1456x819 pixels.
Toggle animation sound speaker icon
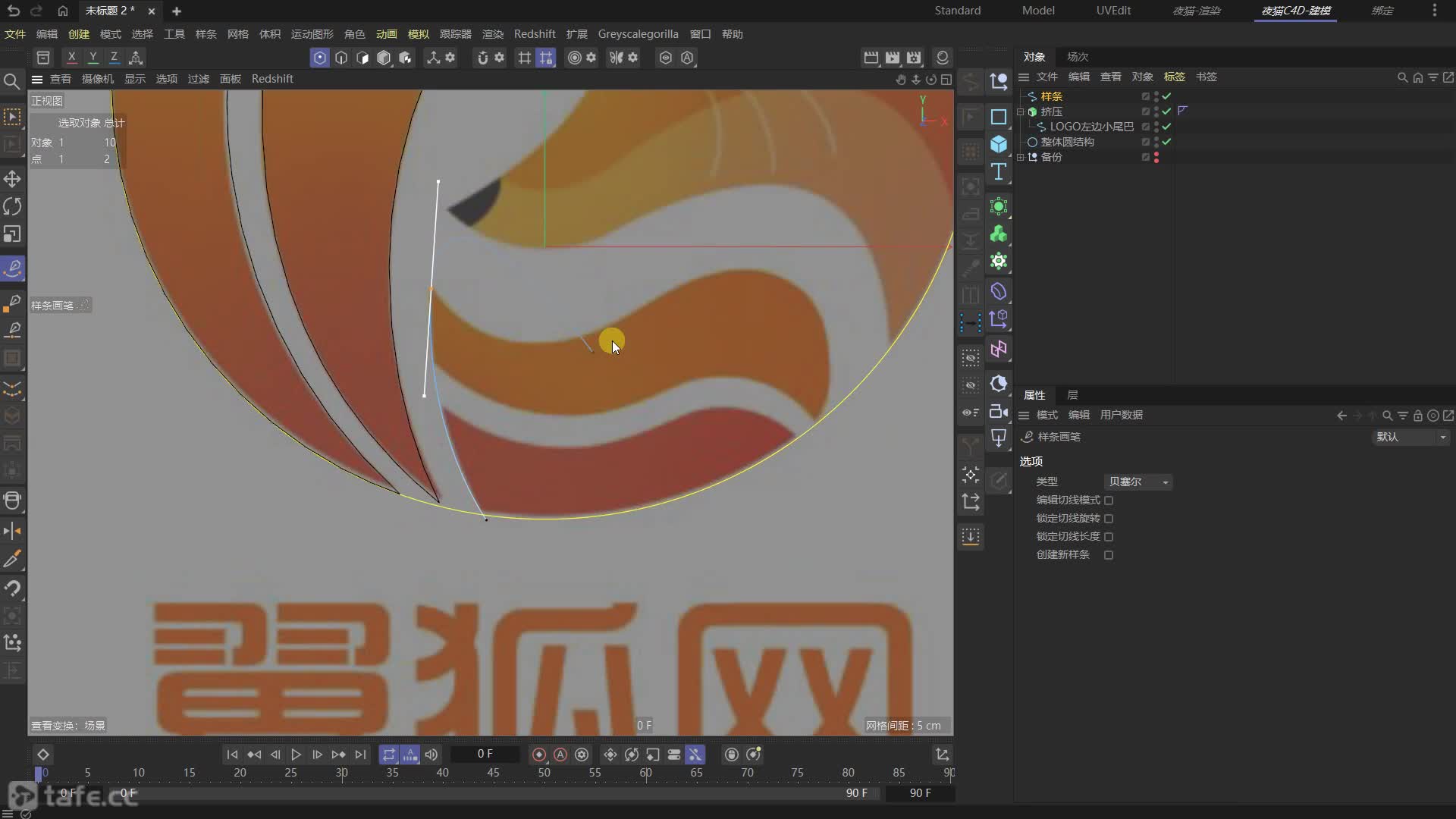(x=431, y=755)
